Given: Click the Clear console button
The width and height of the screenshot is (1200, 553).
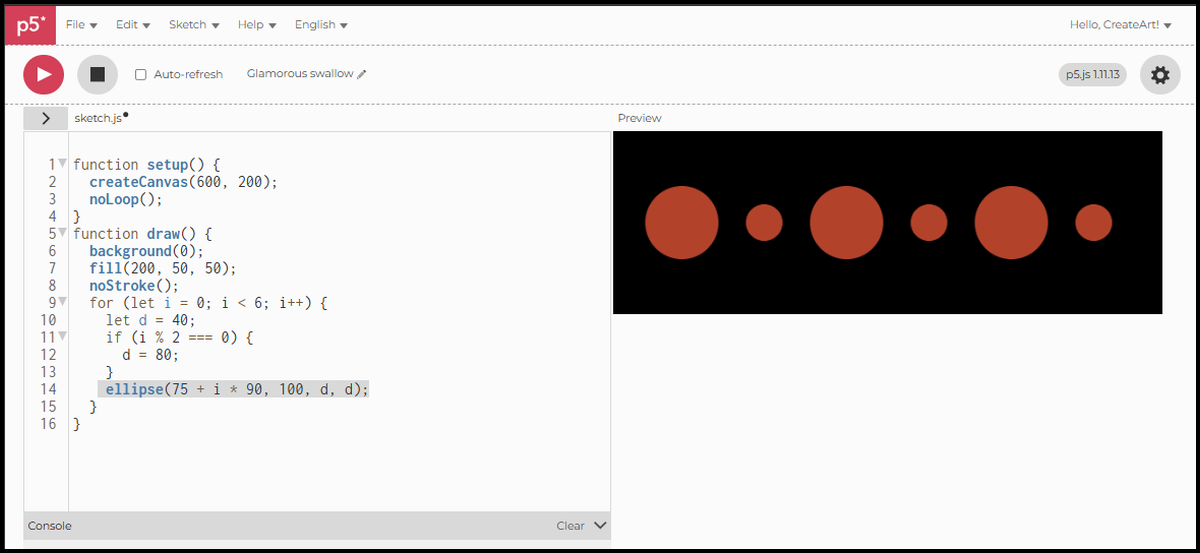Looking at the screenshot, I should coord(570,525).
